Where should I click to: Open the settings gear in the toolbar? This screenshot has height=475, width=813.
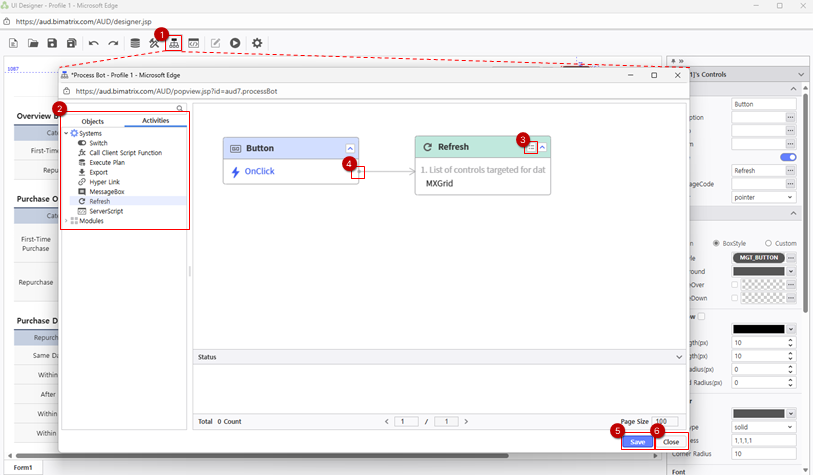[257, 43]
